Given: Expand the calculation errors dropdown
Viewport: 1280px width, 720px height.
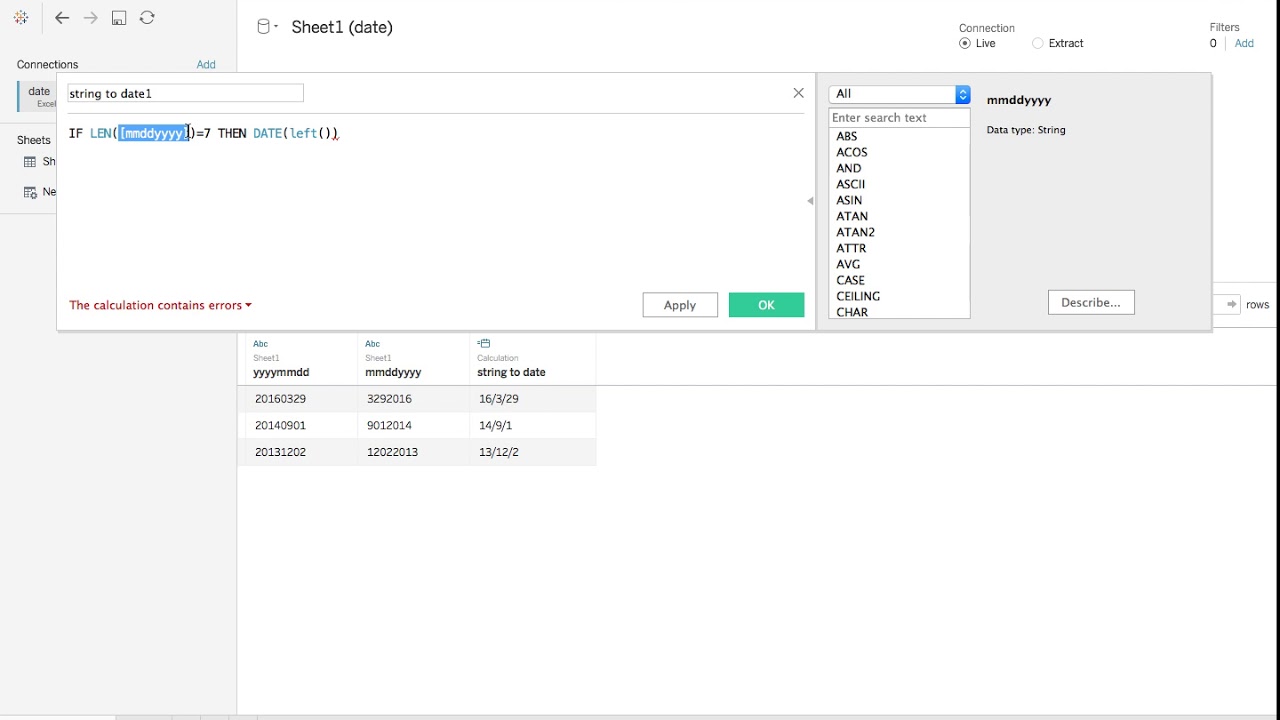Looking at the screenshot, I should tap(160, 305).
